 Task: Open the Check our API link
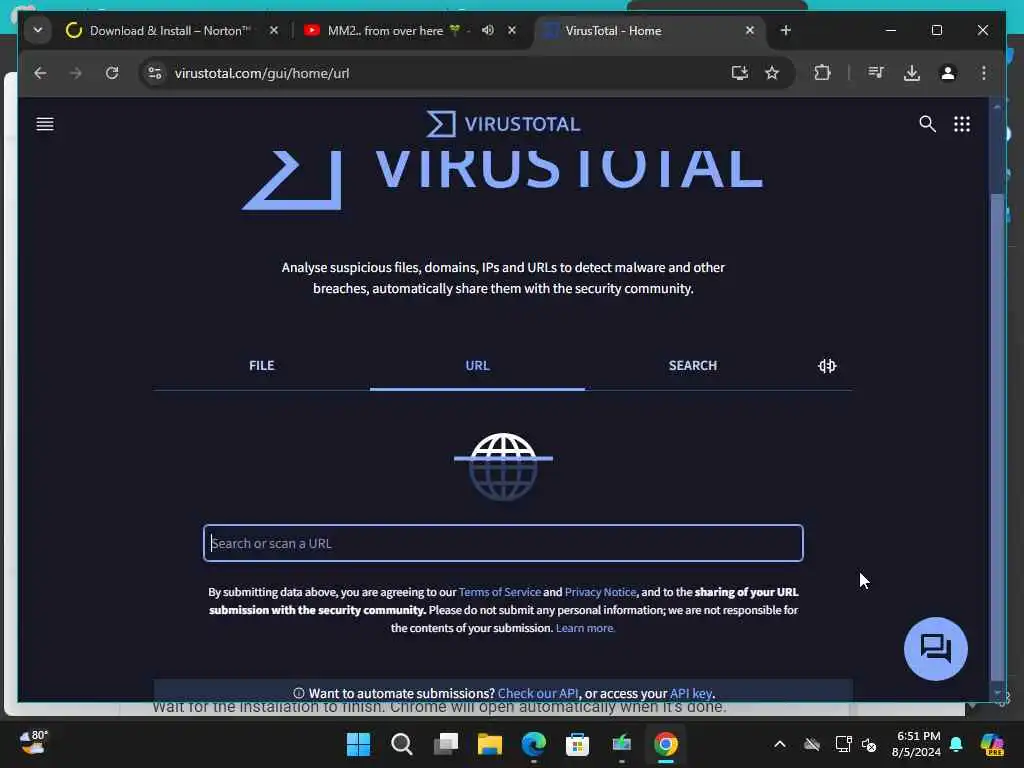[538, 693]
